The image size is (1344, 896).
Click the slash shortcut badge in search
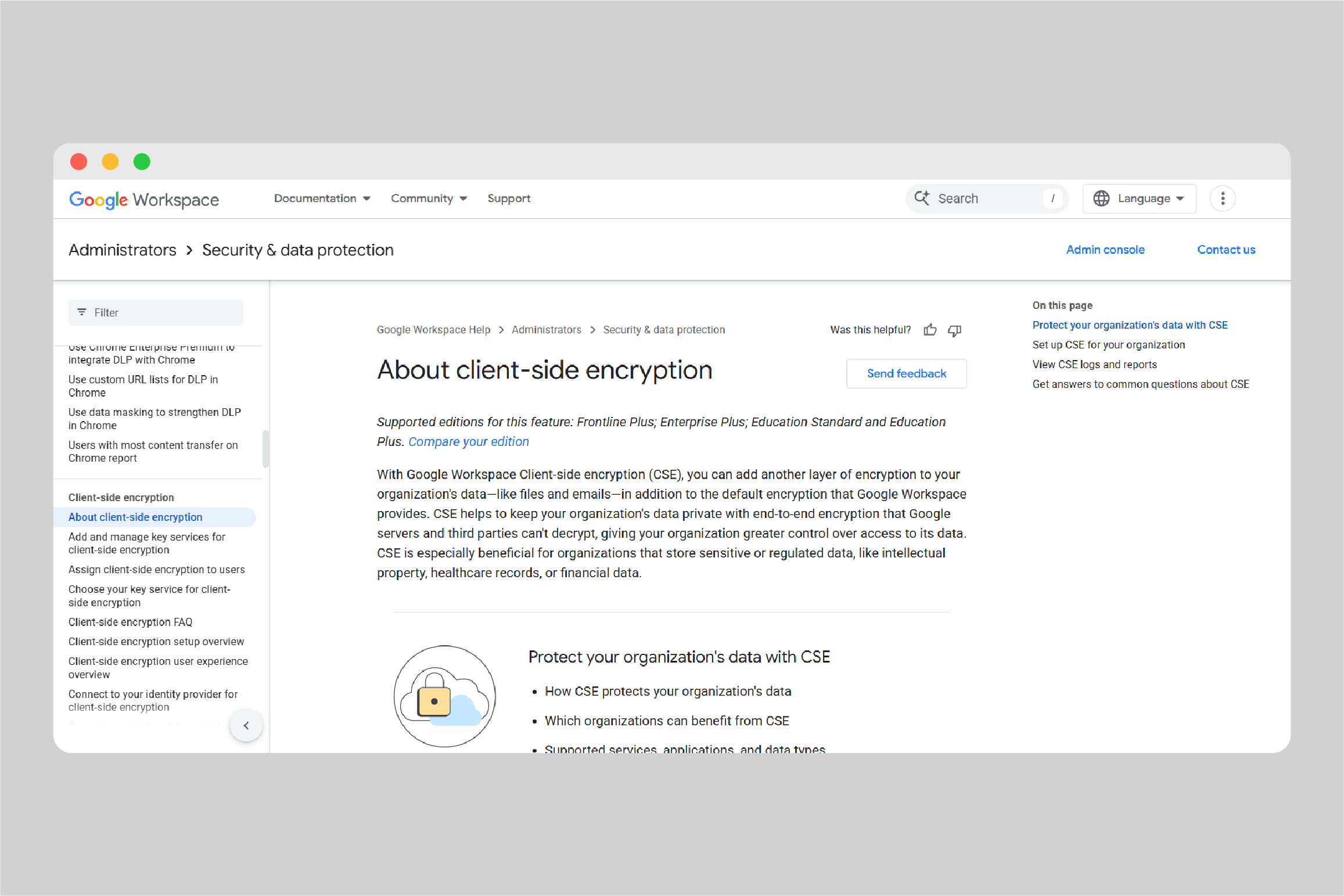point(1052,199)
